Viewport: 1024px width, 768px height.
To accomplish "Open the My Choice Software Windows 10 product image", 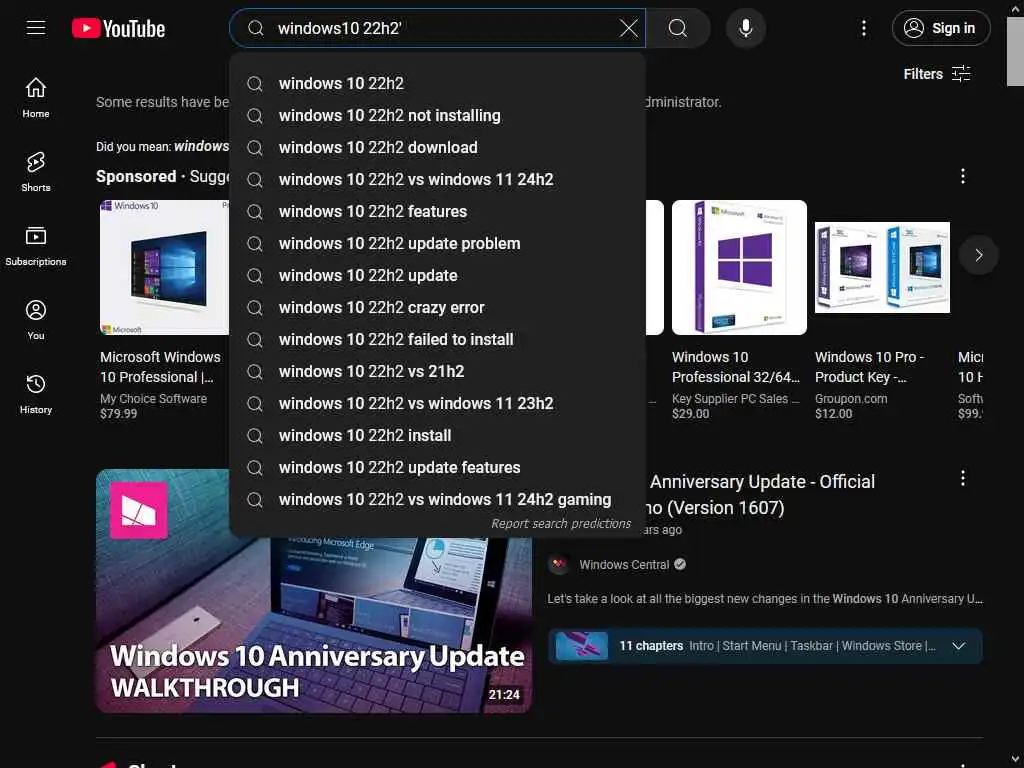I will point(164,267).
